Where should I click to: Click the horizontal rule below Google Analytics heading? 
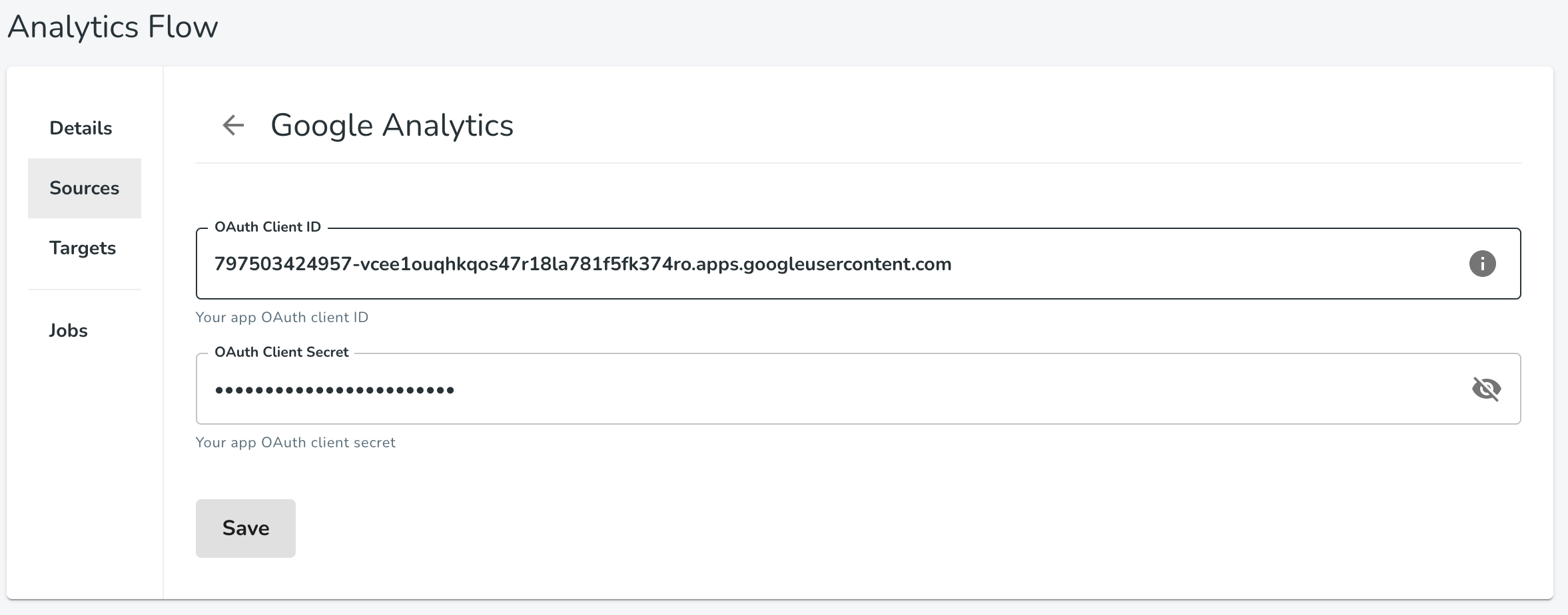tap(858, 163)
